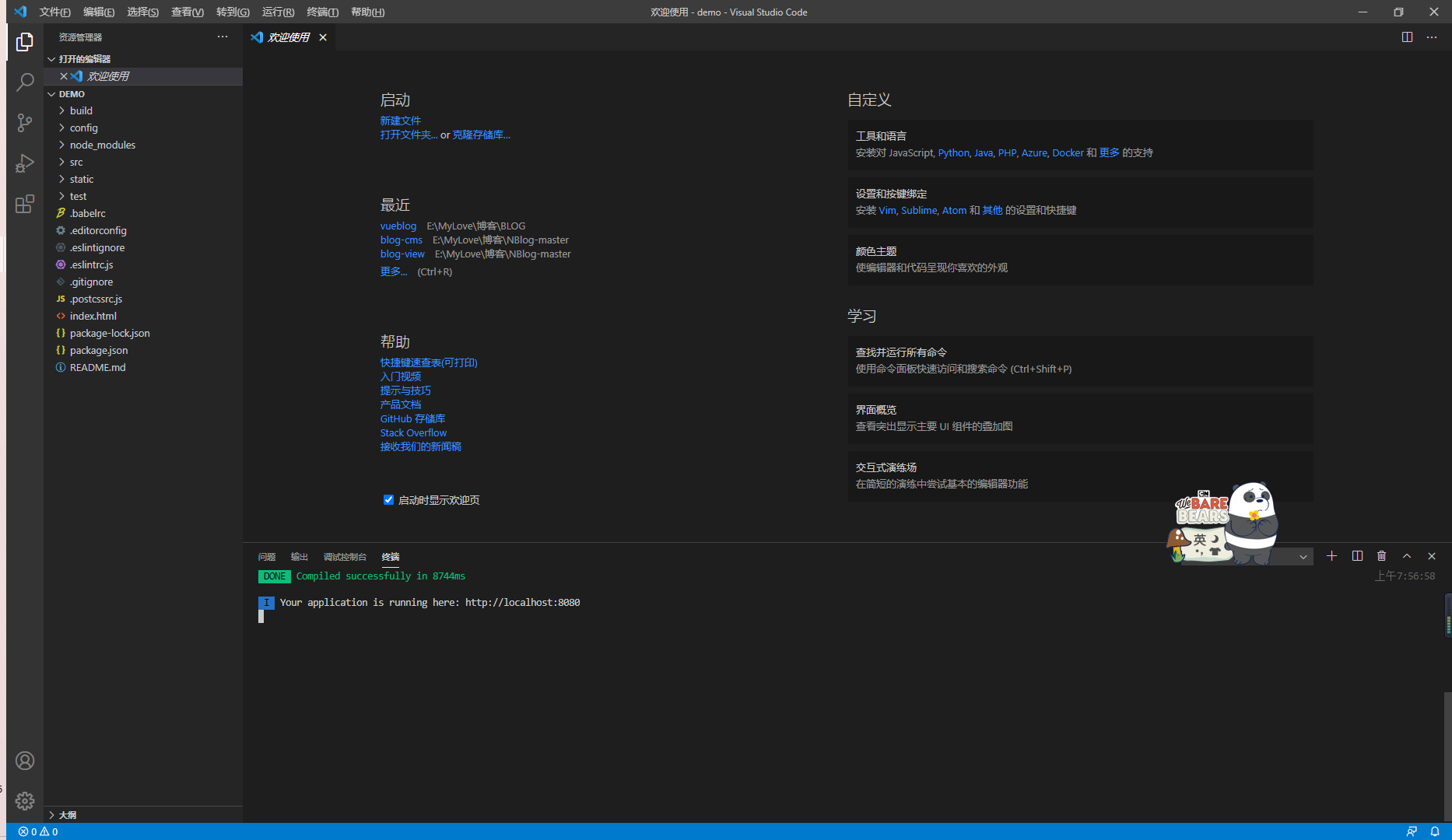Switch to the 输出 panel tab
1452x840 pixels.
(x=300, y=557)
